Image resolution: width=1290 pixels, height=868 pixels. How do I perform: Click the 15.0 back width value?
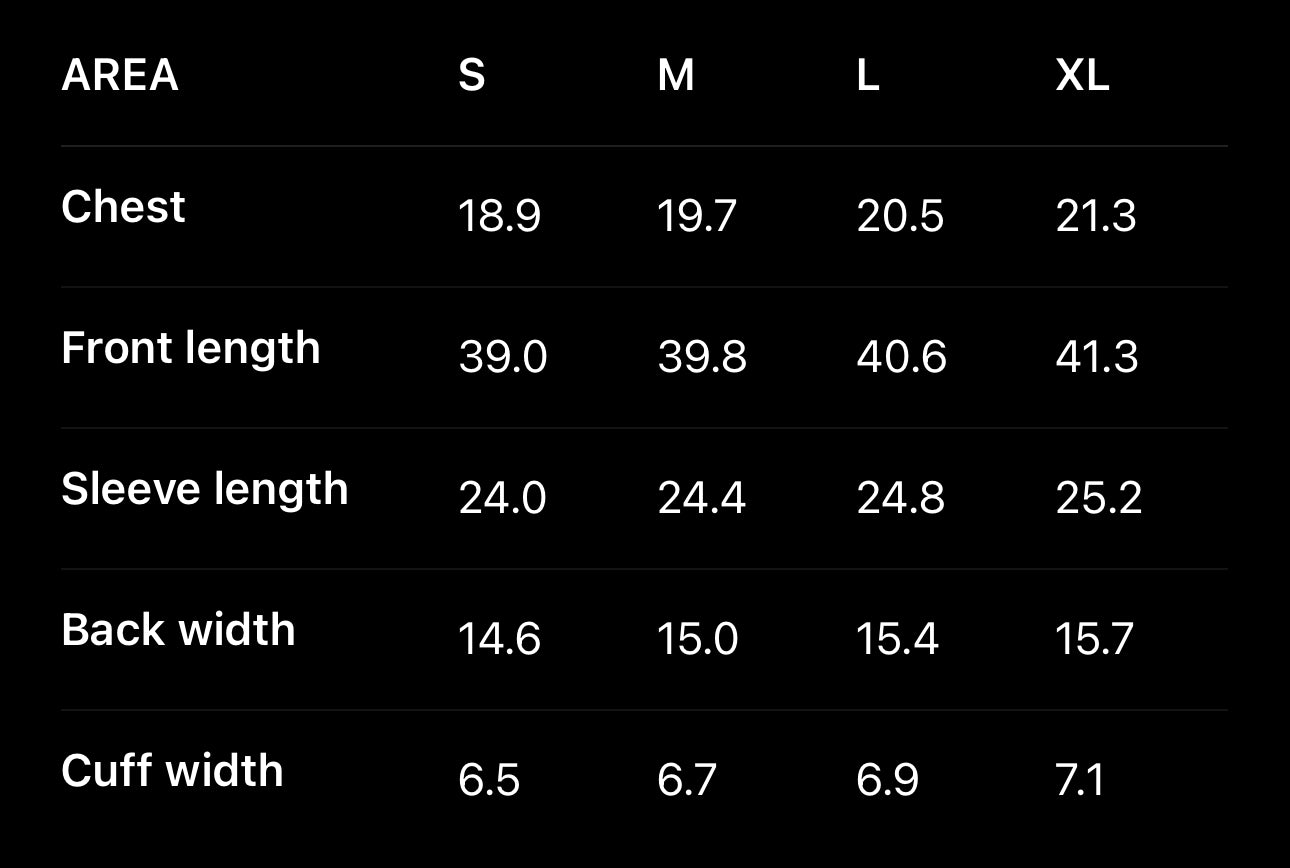tap(697, 639)
